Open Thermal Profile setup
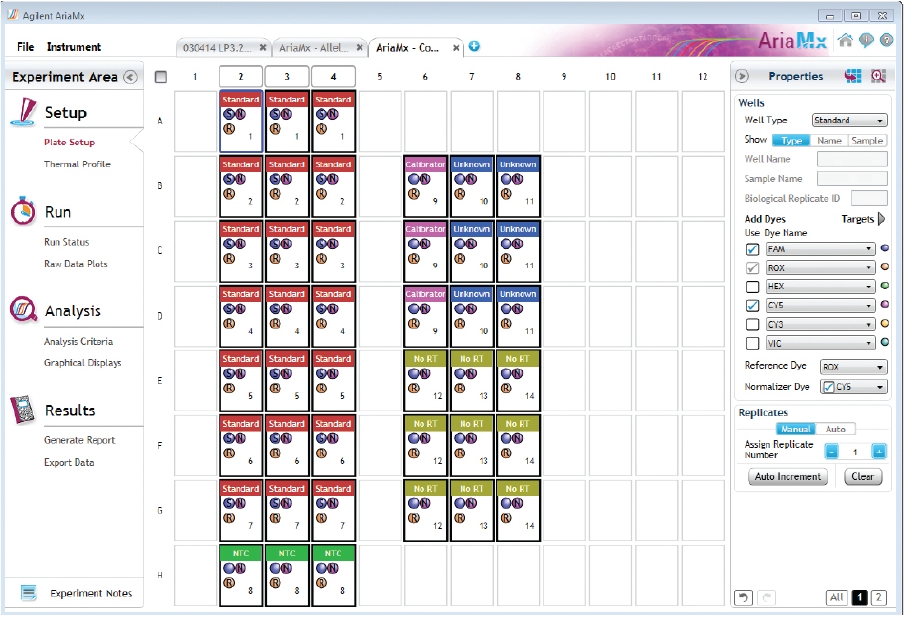Viewport: 904px width, 618px height. point(77,164)
